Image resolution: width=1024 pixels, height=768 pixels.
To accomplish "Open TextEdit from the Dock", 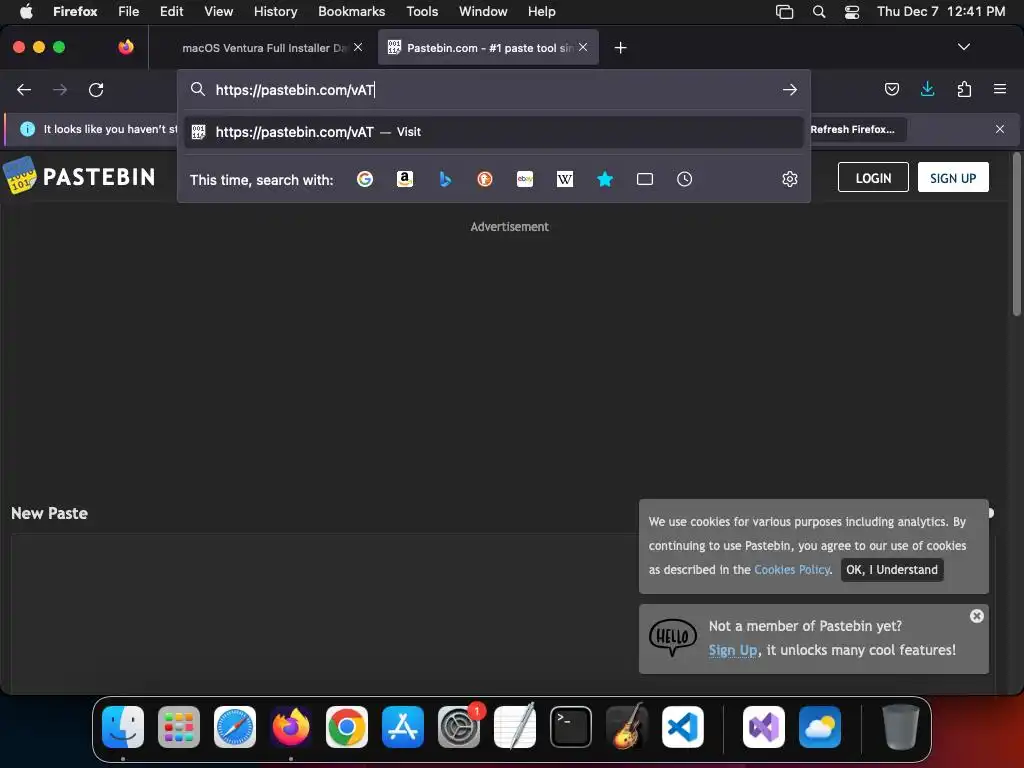I will pyautogui.click(x=515, y=727).
